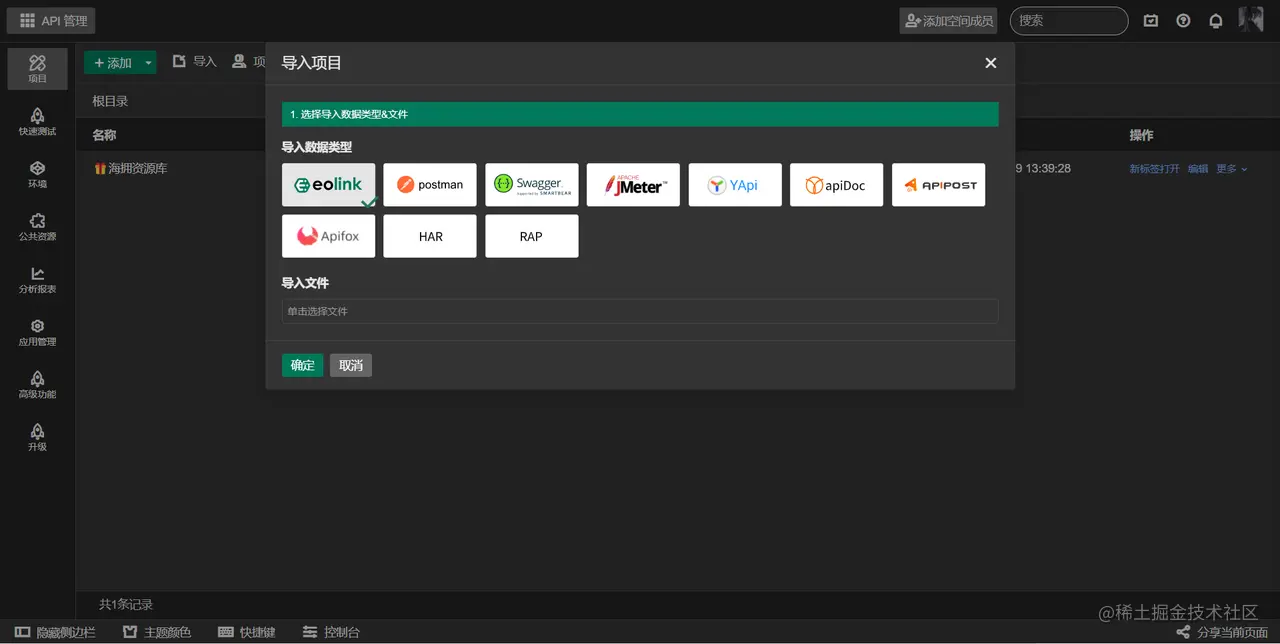Open 公共资源 in the sidebar
Screen dimensions: 1280x644
[37, 227]
